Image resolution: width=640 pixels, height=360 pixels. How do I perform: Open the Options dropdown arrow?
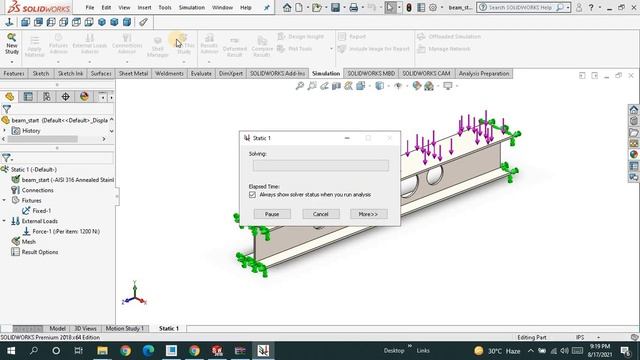coord(442,7)
